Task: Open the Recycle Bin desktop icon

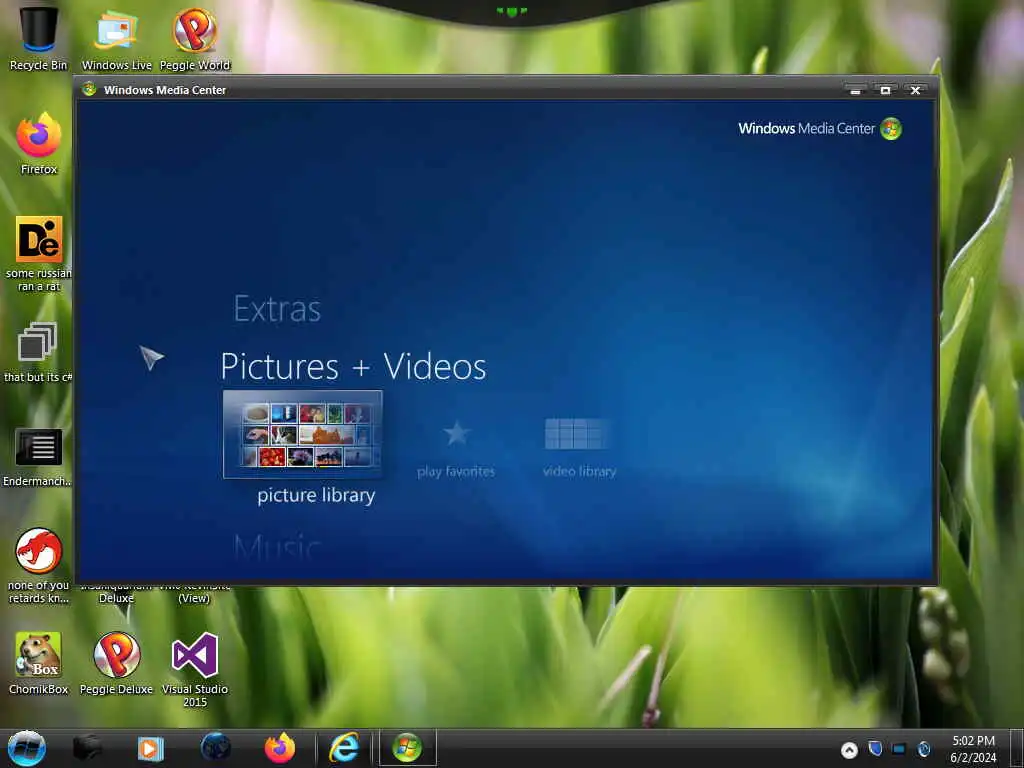Action: (x=39, y=39)
